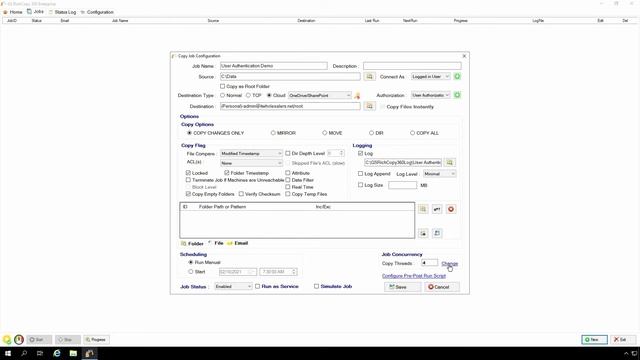This screenshot has width=640, height=360.
Task: Open the Log Level dropdown
Action: [x=439, y=174]
